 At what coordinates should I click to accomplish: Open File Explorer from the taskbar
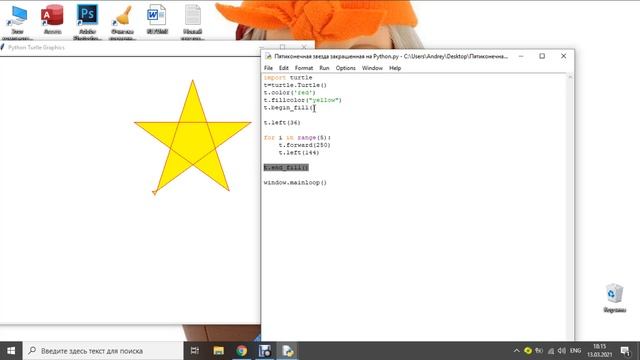click(x=218, y=351)
